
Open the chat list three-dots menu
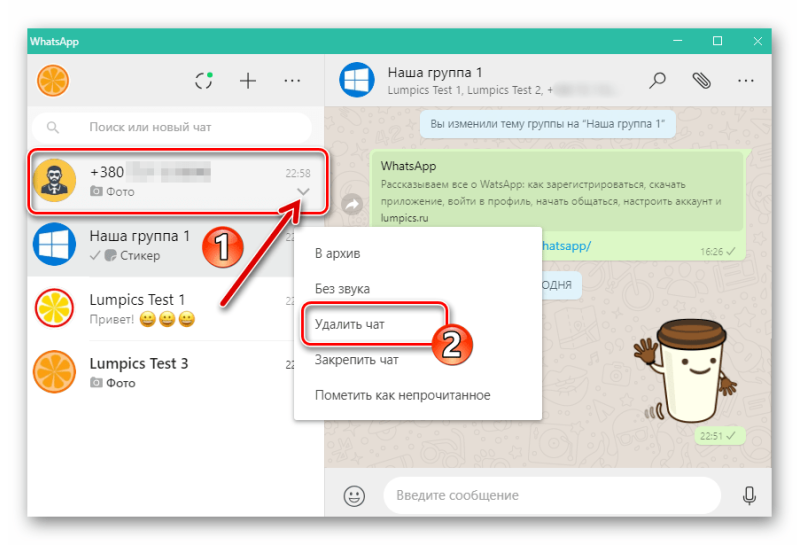292,81
